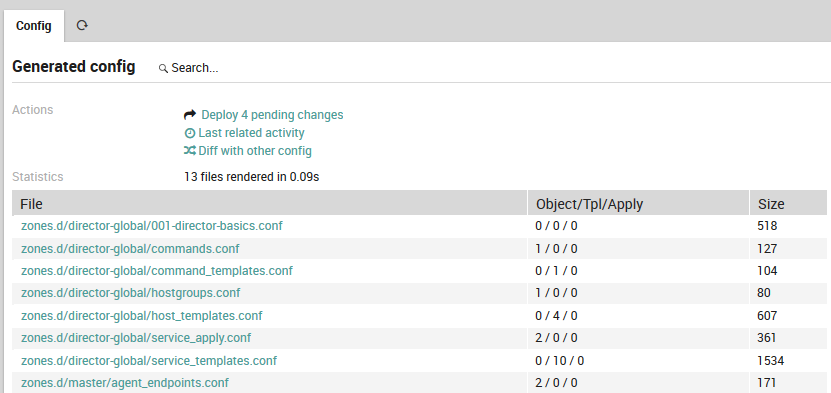Screen dimensions: 831x393
Task: Click the clock icon for last activity
Action: point(190,133)
